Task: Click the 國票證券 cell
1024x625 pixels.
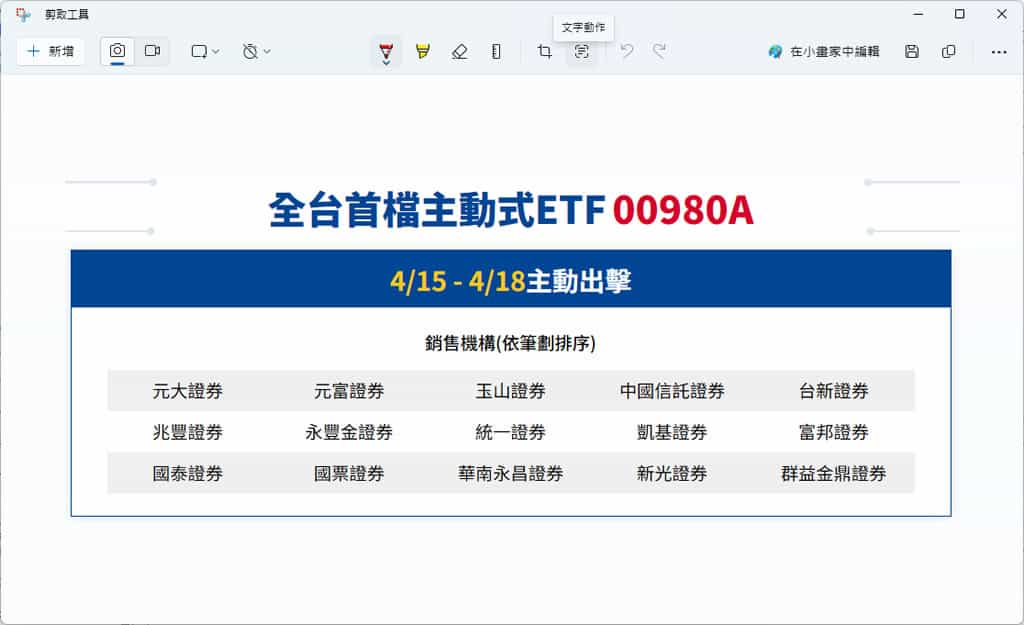Action: [349, 473]
